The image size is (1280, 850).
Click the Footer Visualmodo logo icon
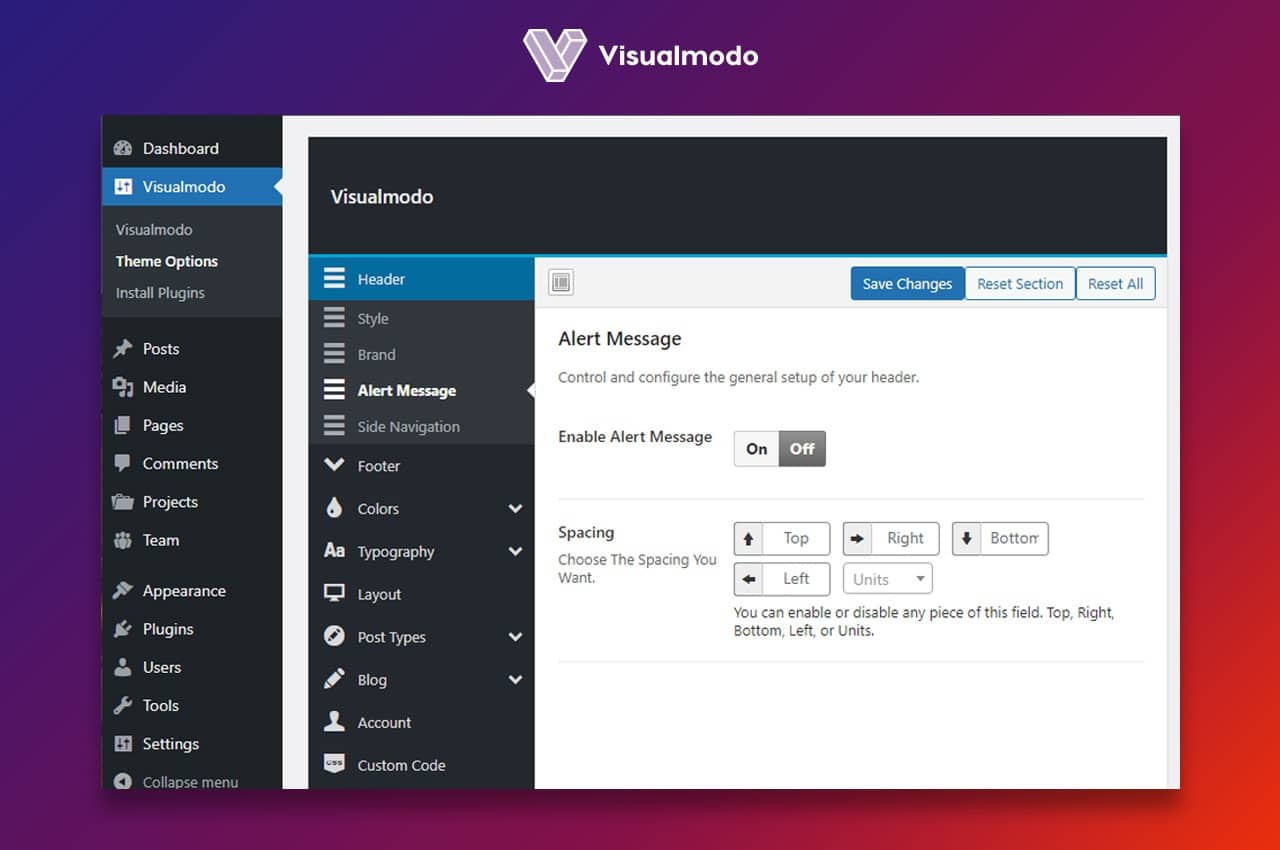335,466
